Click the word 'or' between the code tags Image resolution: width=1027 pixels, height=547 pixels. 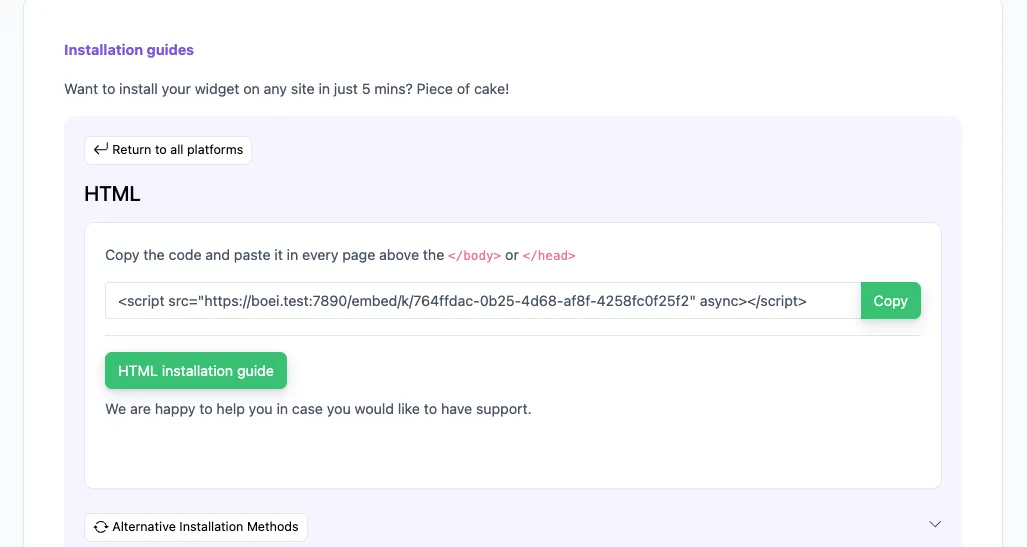(x=511, y=255)
